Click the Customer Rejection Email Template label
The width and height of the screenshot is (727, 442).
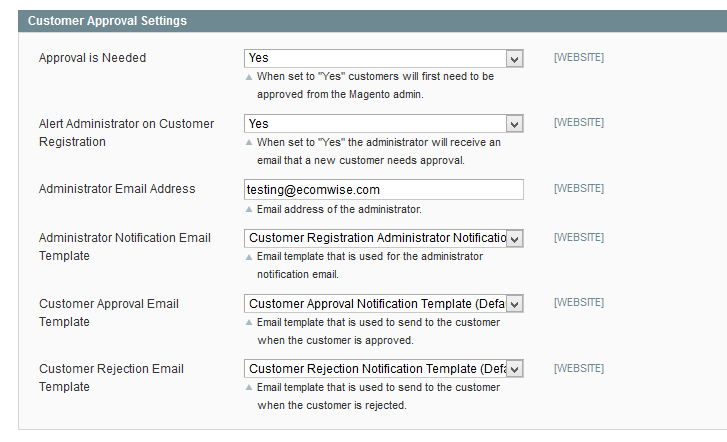tap(111, 378)
